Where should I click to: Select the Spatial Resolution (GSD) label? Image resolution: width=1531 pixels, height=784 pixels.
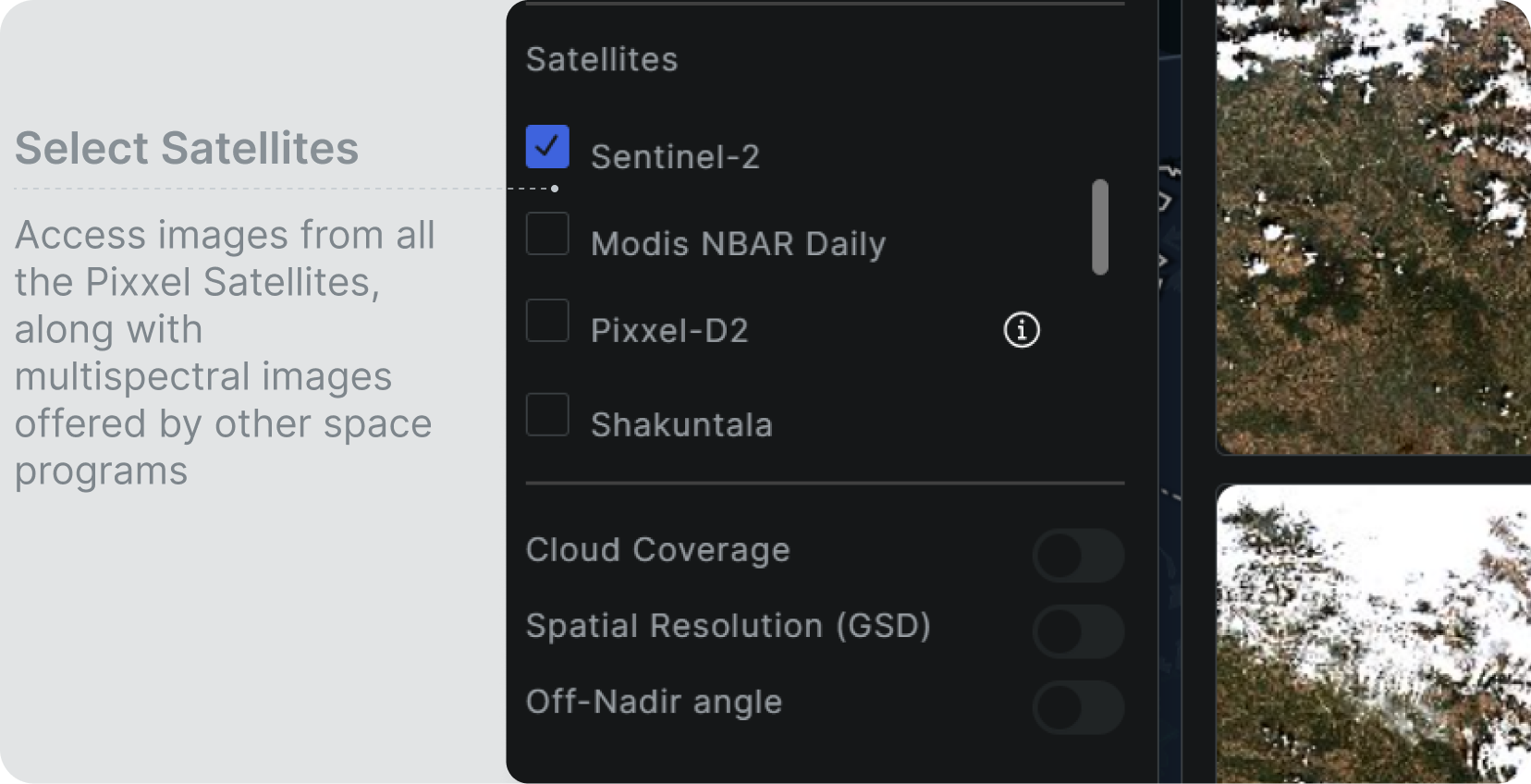728,626
